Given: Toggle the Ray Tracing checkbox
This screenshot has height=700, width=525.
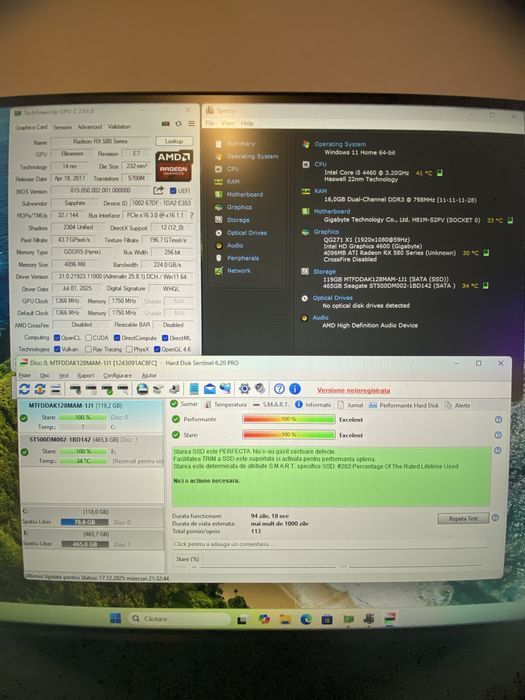Looking at the screenshot, I should point(88,349).
